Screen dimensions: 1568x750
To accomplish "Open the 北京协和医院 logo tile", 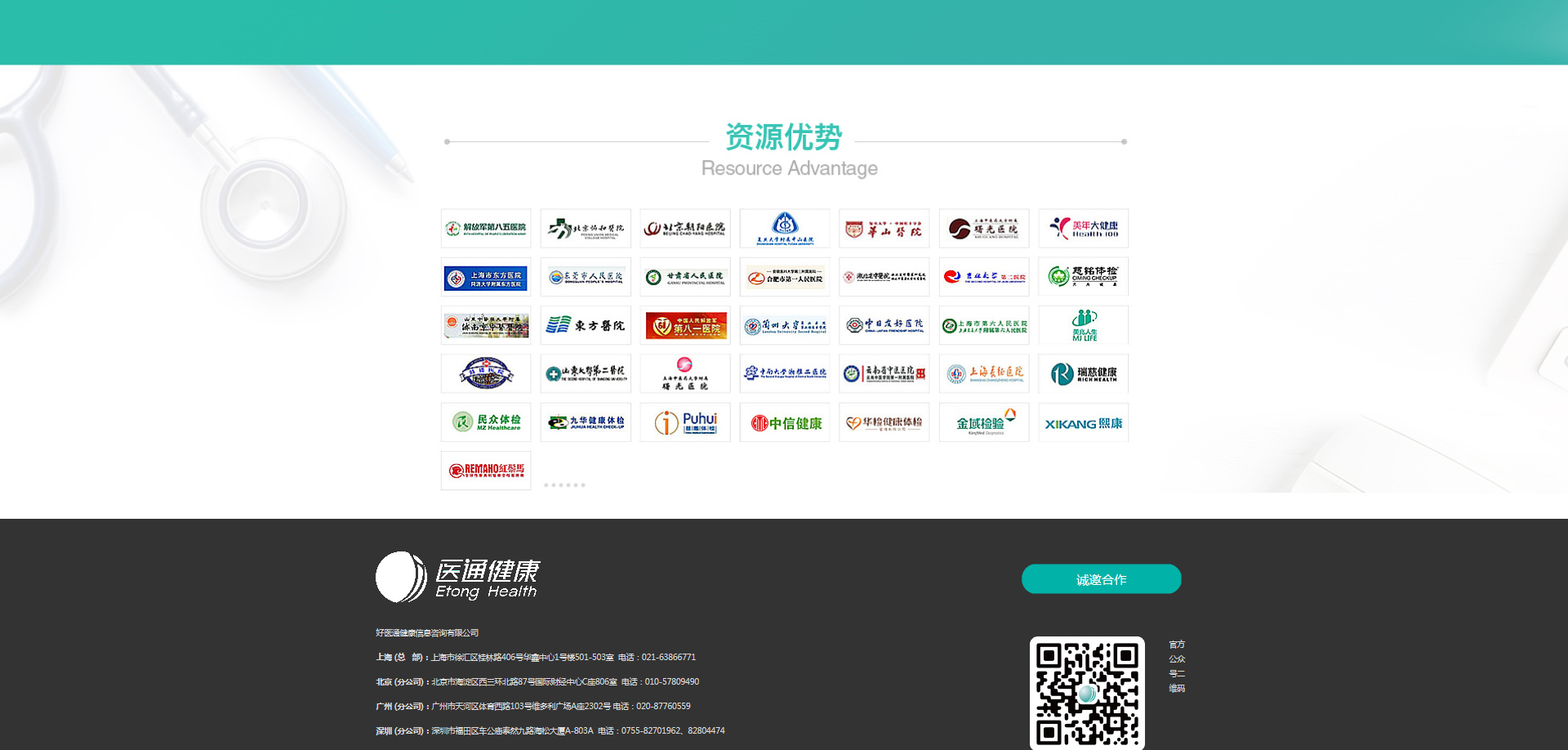I will (586, 229).
